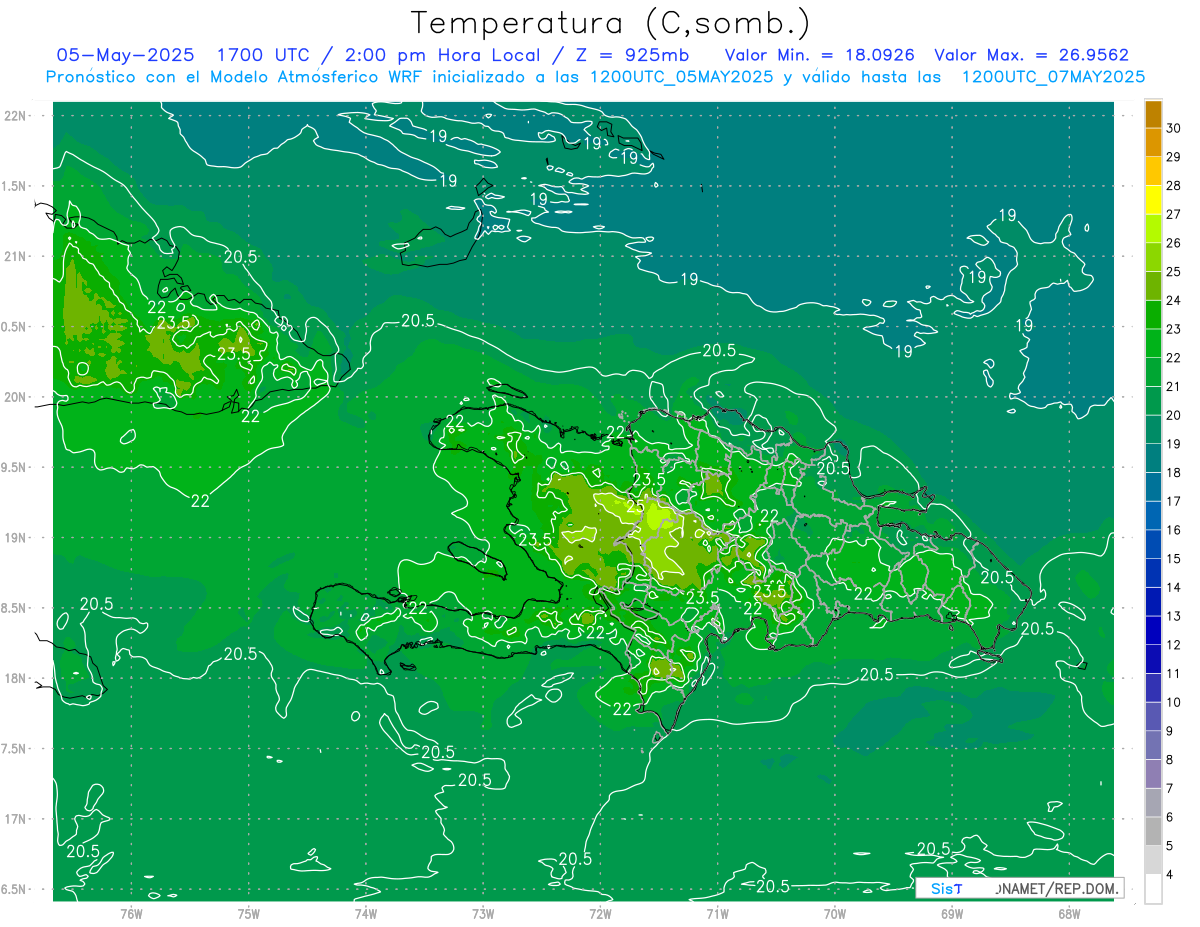
Task: Click the '19N' latitude axis label
Action: click(14, 538)
